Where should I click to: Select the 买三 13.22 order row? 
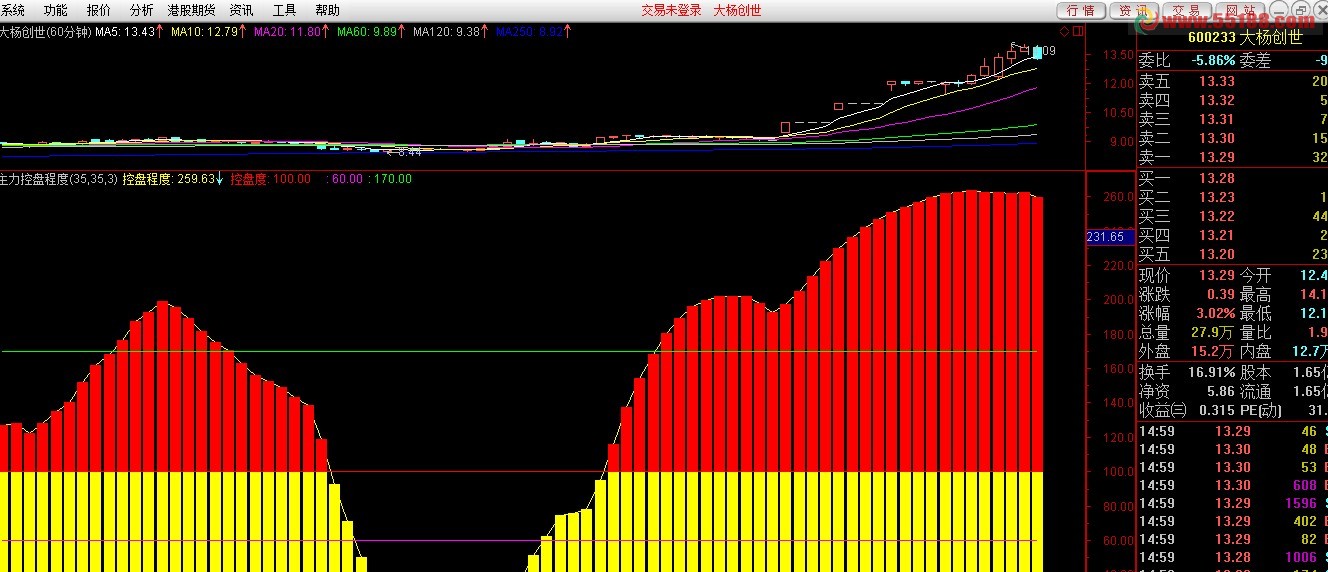(x=1233, y=216)
